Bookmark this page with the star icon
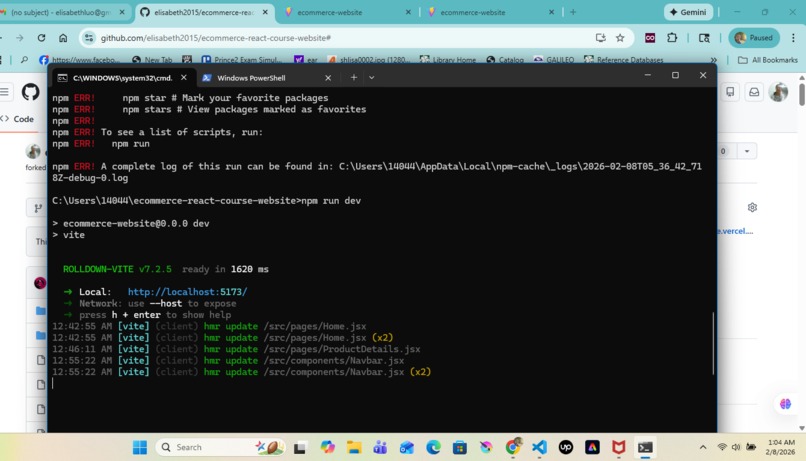The height and width of the screenshot is (461, 806). (x=620, y=38)
